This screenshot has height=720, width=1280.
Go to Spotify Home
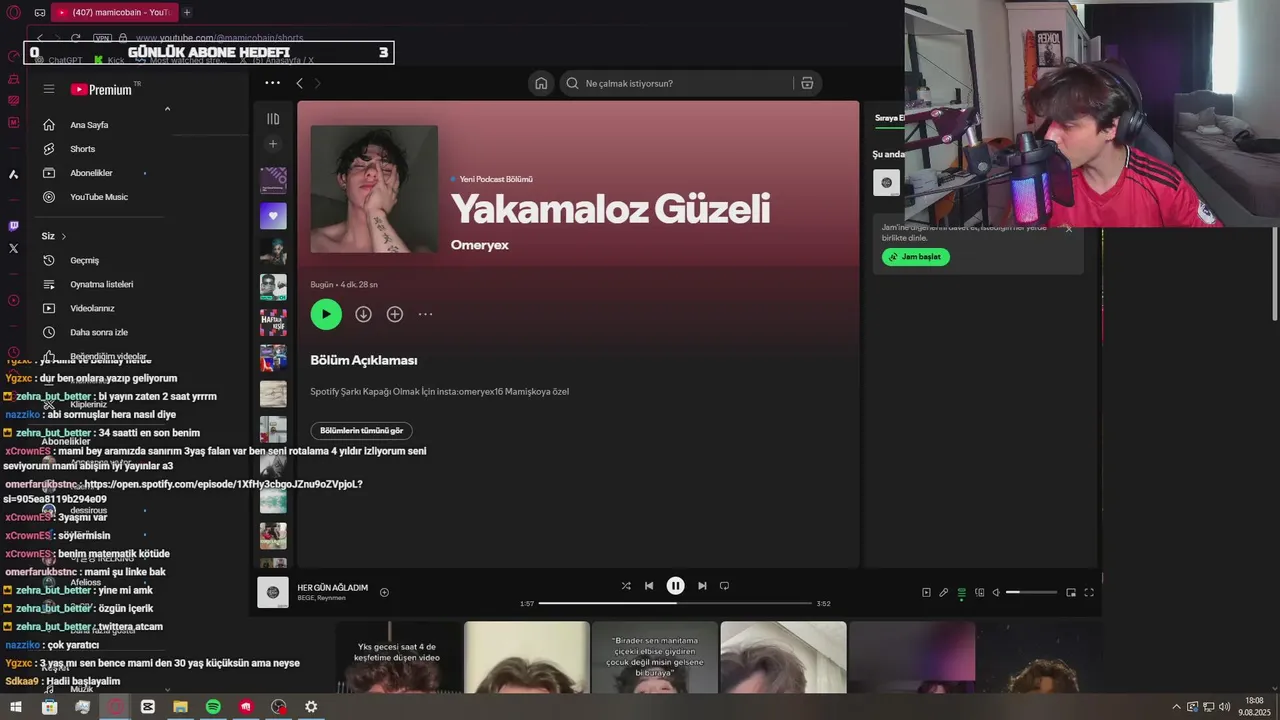pyautogui.click(x=541, y=83)
